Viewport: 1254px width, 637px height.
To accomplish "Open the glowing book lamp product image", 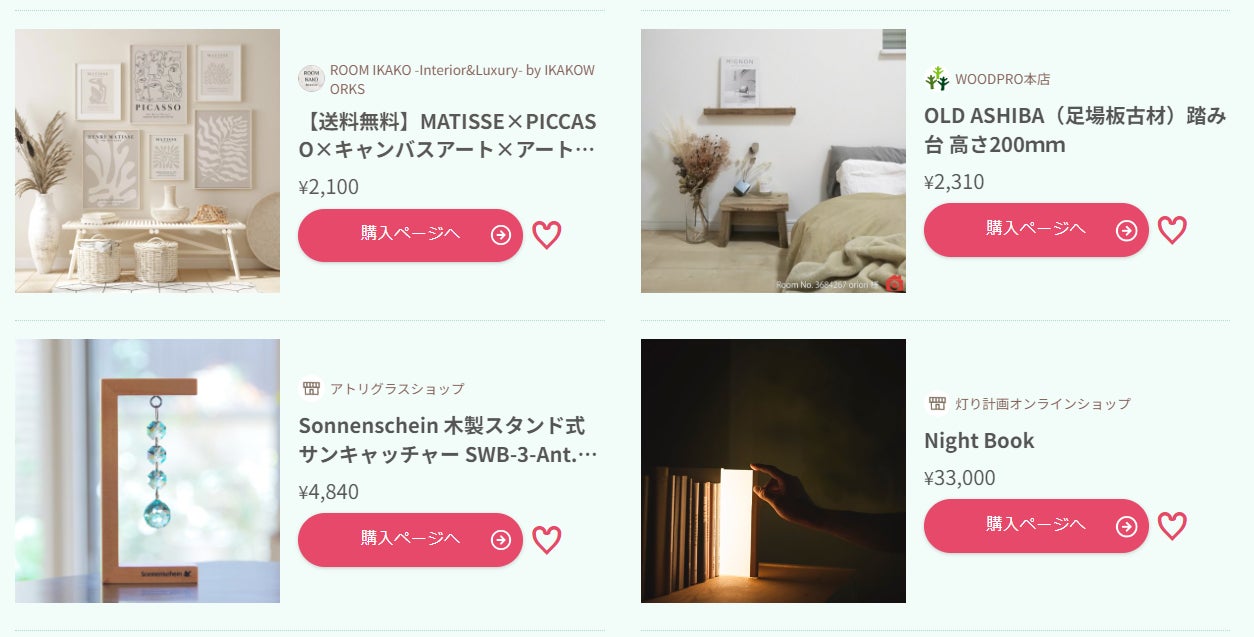I will [x=773, y=471].
